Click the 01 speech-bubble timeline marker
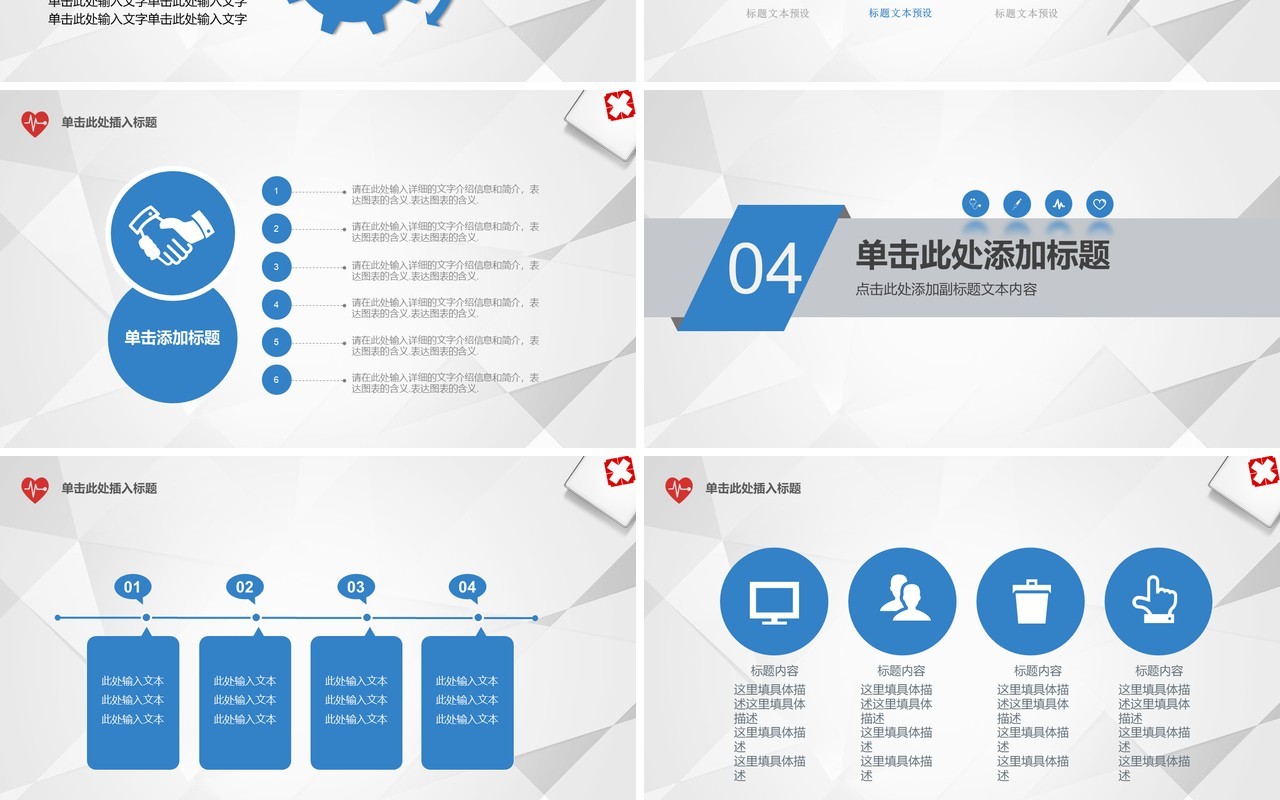 tap(133, 589)
